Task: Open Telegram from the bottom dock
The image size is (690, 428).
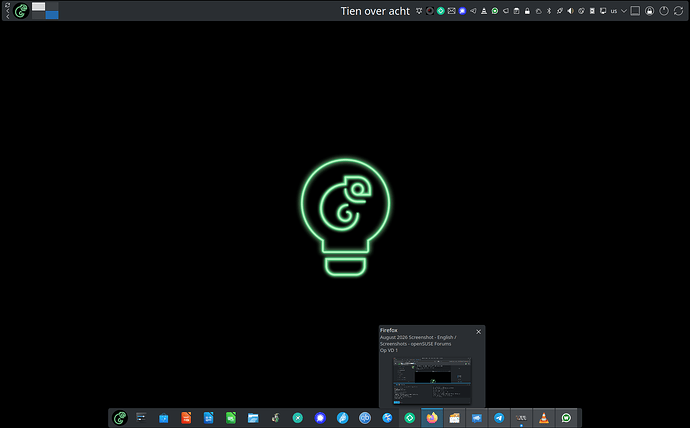Action: 499,418
